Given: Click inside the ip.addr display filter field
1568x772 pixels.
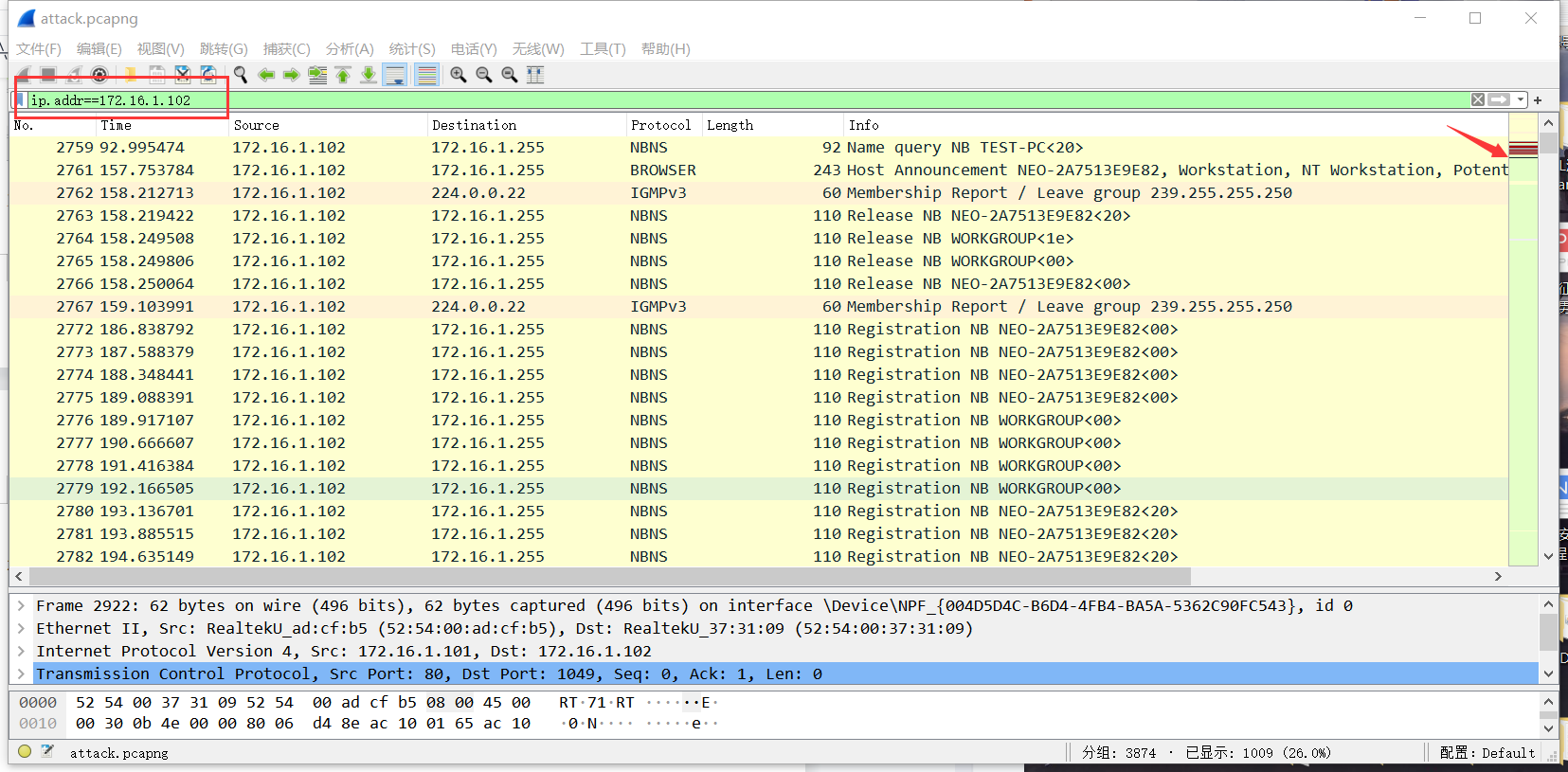Looking at the screenshot, I should coord(748,99).
